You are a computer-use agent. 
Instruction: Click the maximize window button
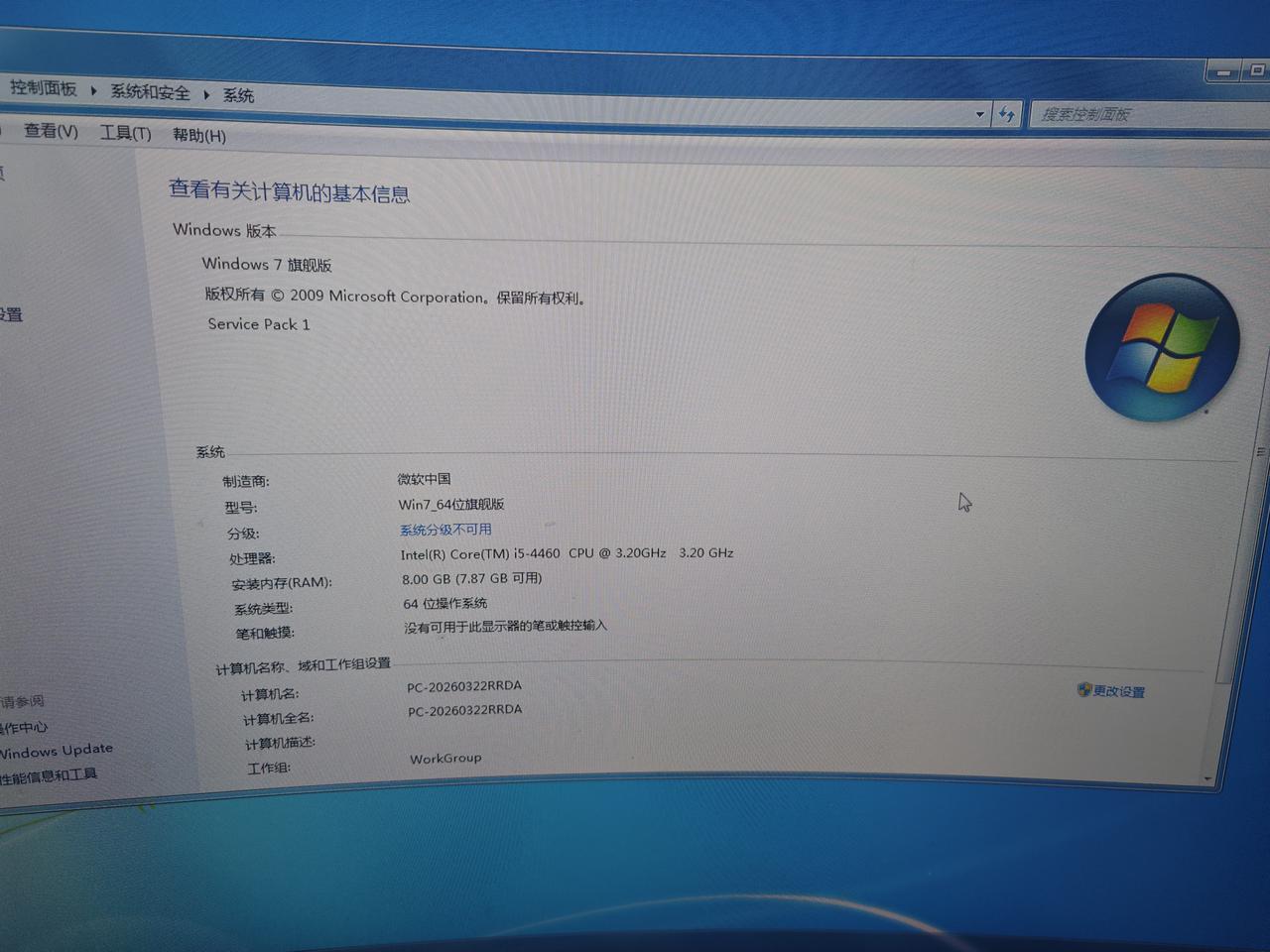[x=1256, y=70]
